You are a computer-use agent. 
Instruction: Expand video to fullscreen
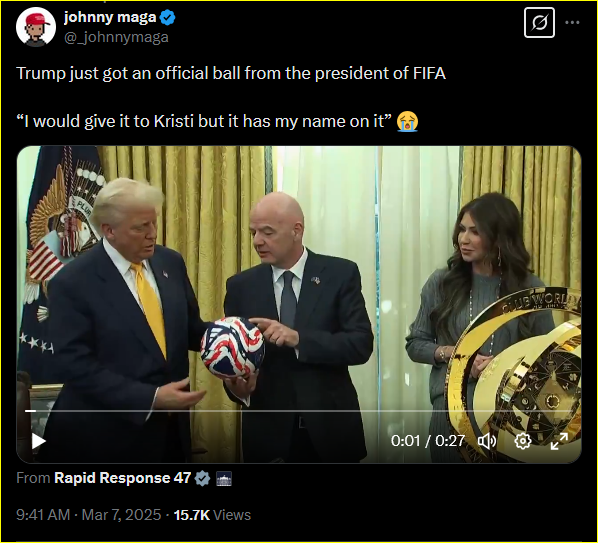(559, 441)
